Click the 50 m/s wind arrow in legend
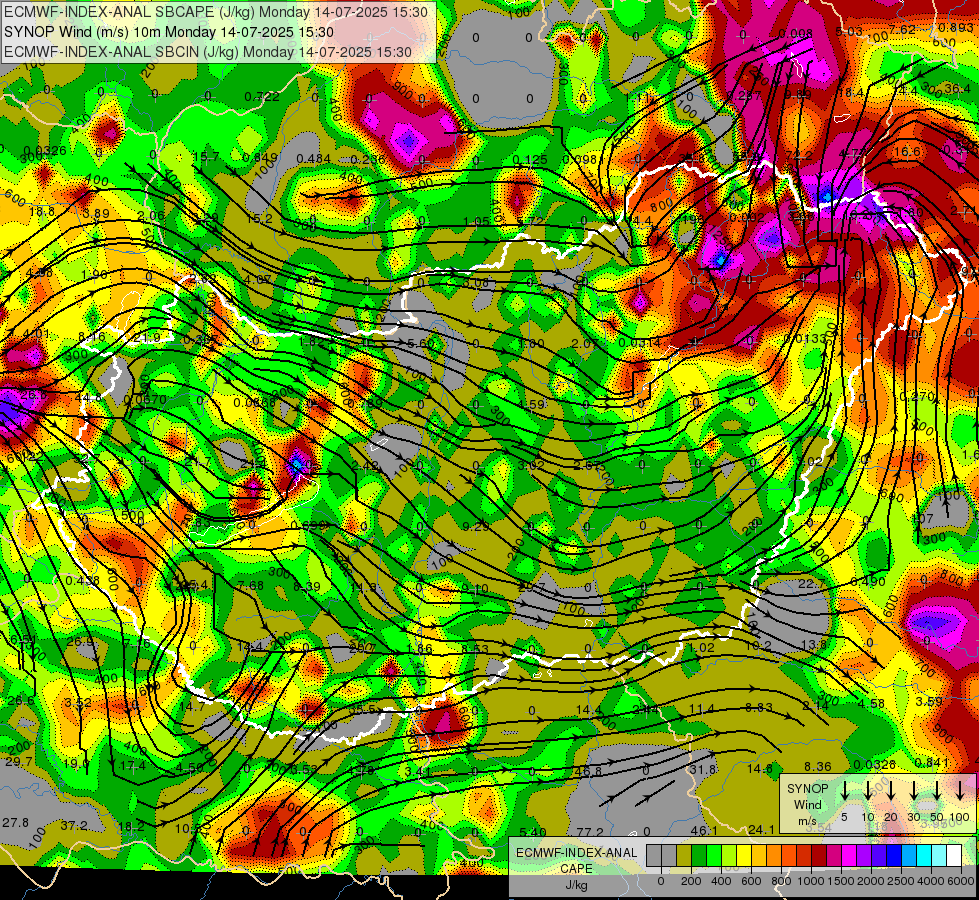 point(937,790)
